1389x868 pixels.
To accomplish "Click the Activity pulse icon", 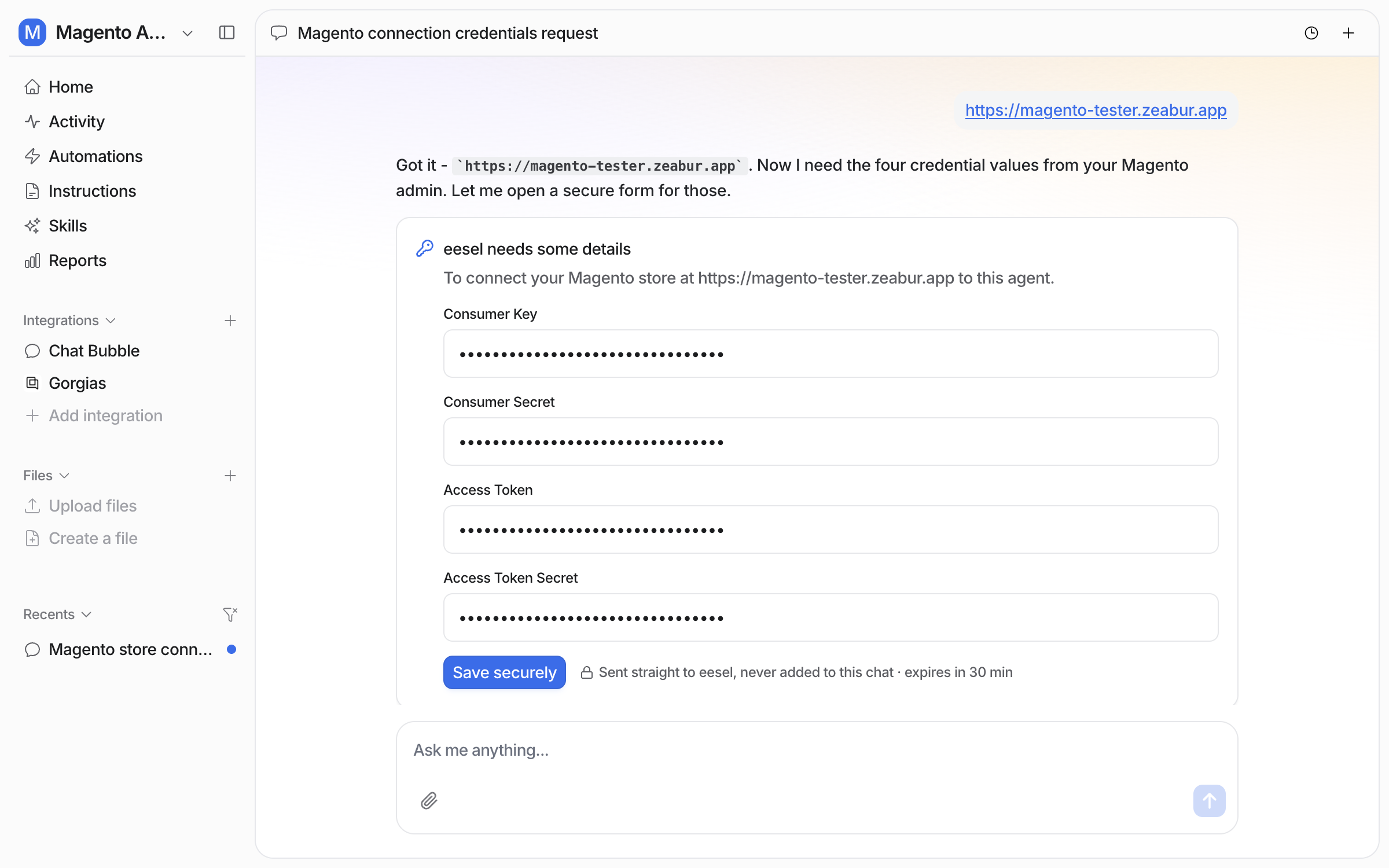I will (x=32, y=122).
